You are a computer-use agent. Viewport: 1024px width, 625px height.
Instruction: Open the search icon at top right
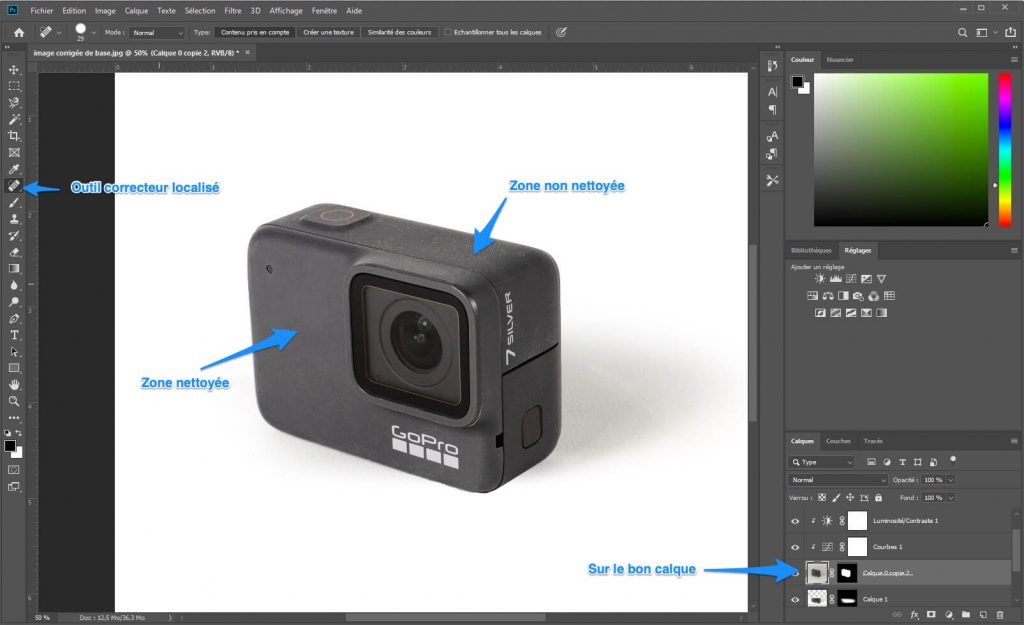962,33
